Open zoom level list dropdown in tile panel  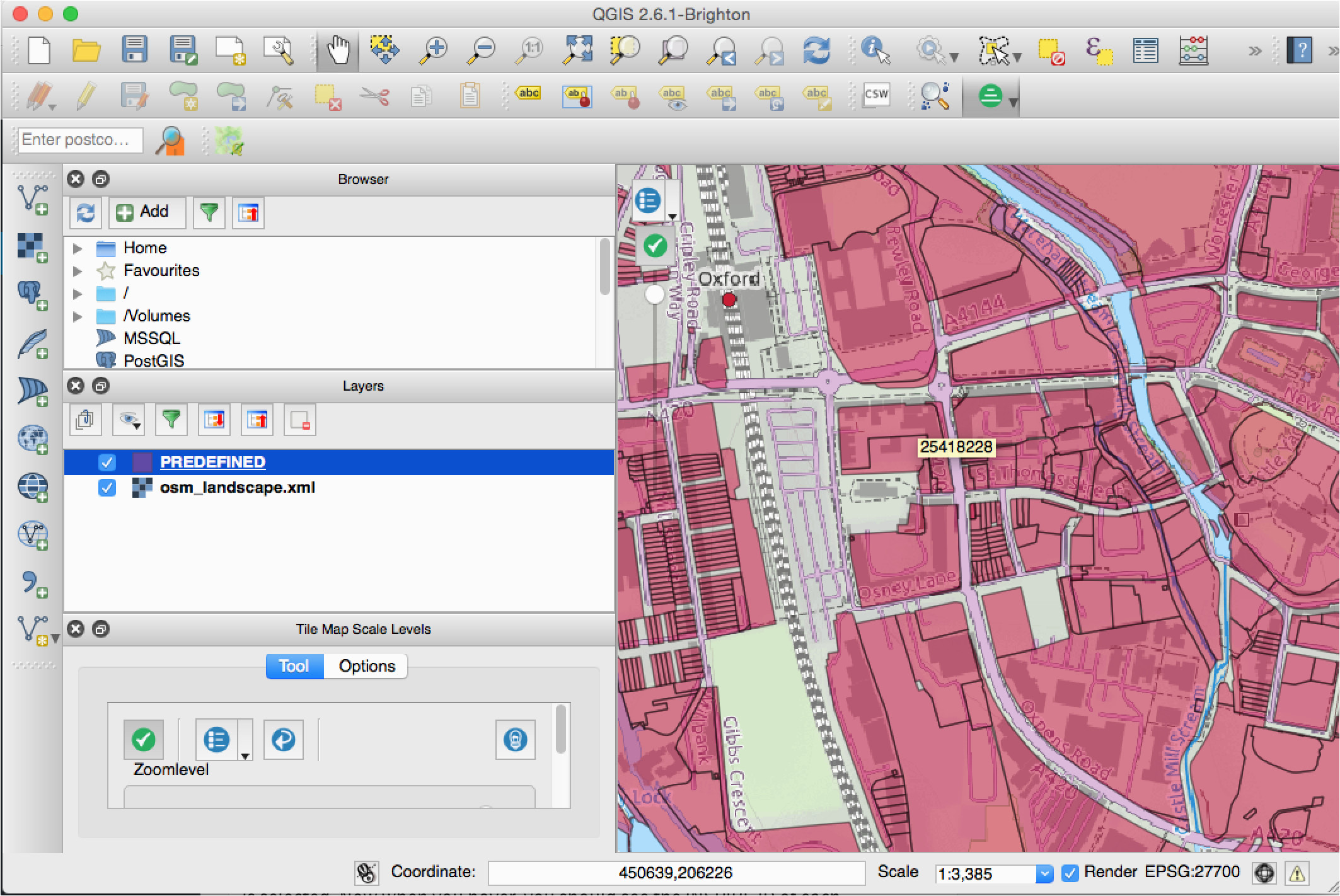(245, 755)
